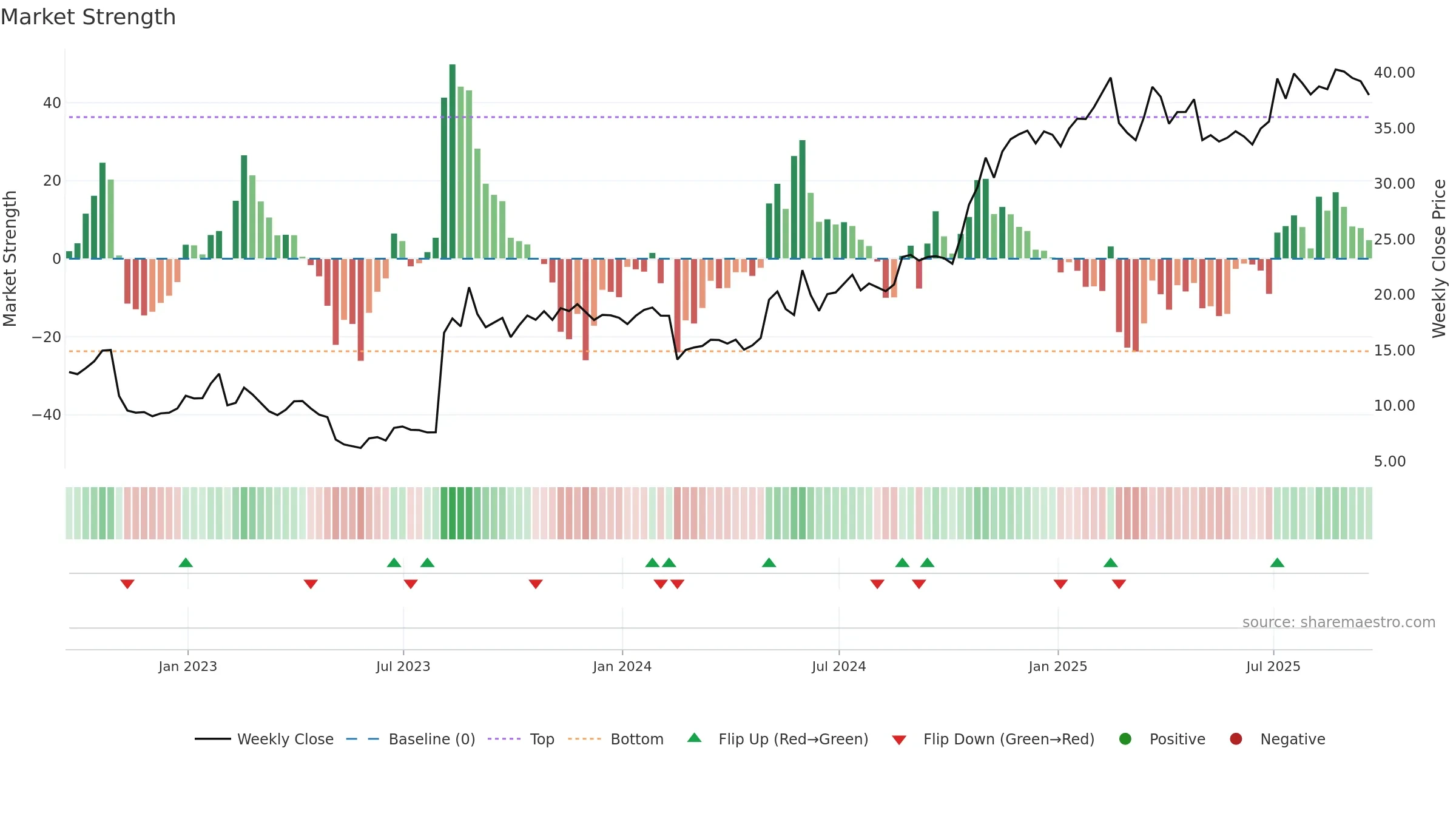The height and width of the screenshot is (819, 1456).
Task: Click the 5.00 price axis tick
Action: tap(1390, 462)
